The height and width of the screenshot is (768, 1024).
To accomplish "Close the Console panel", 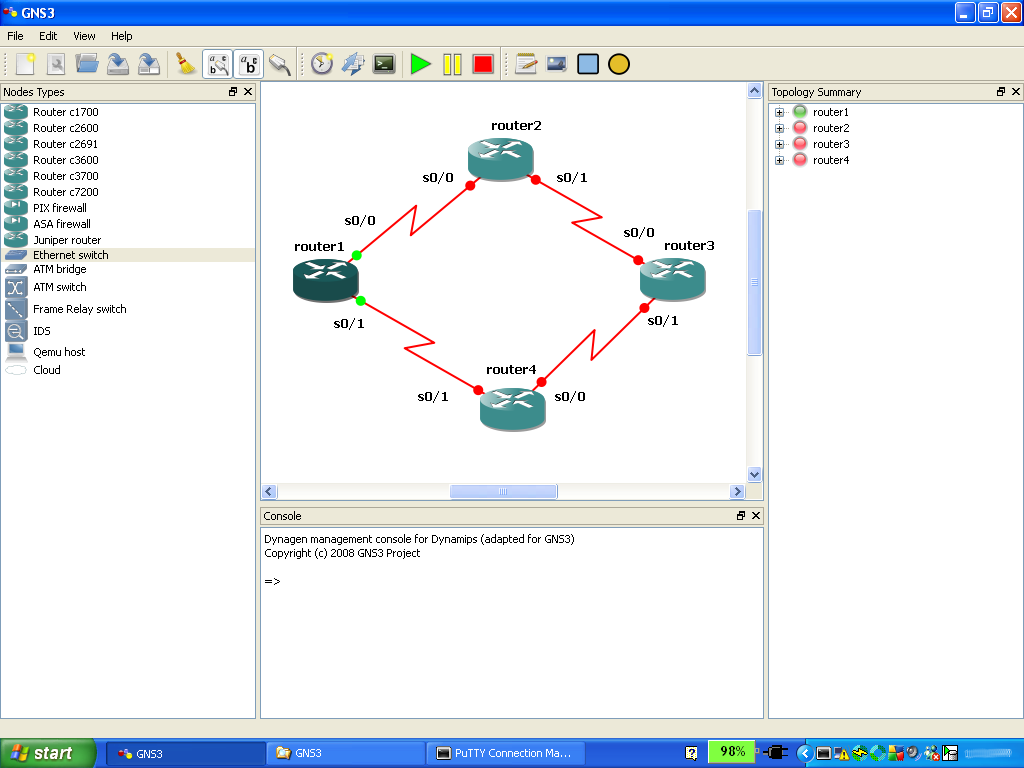I will pos(756,516).
